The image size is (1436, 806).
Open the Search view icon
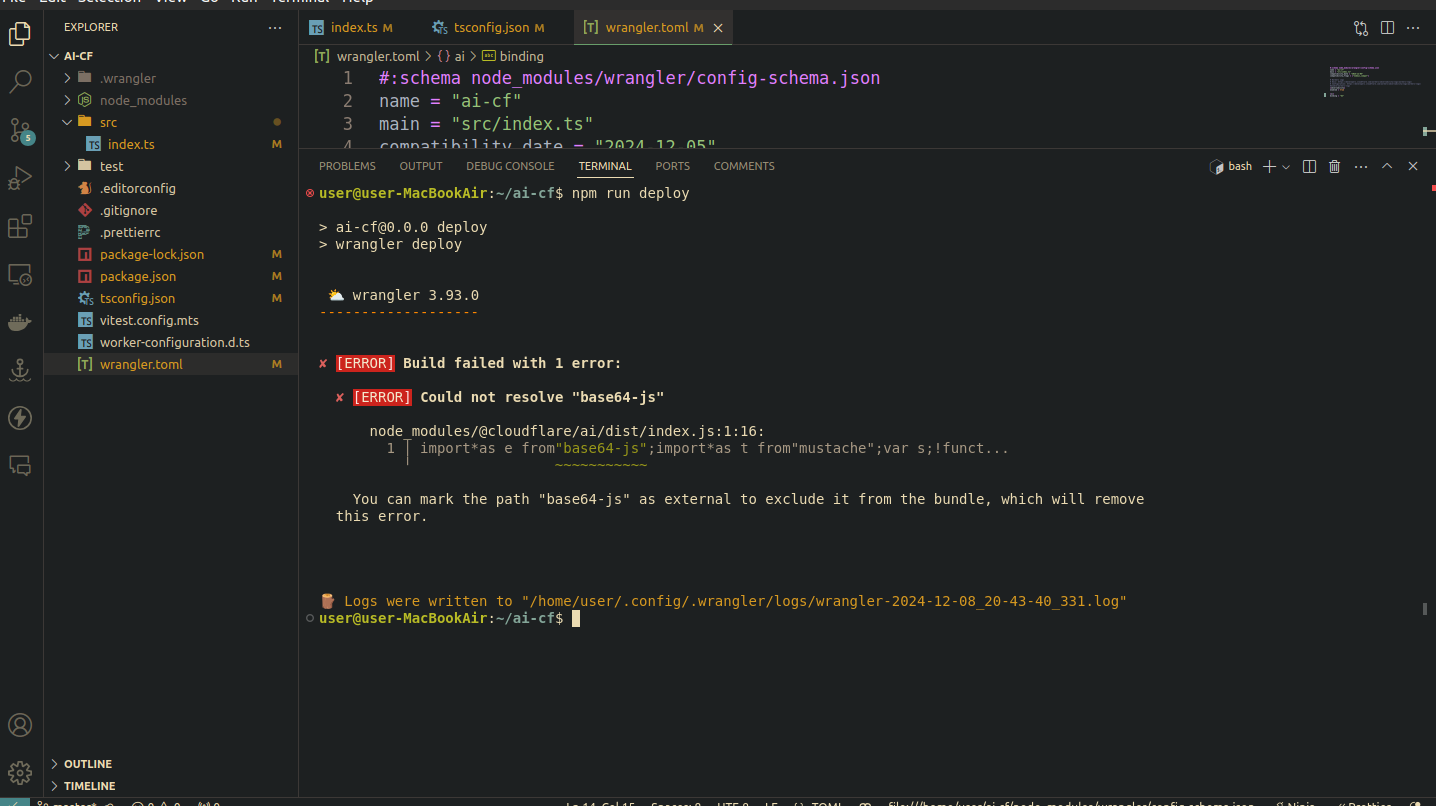[x=20, y=82]
